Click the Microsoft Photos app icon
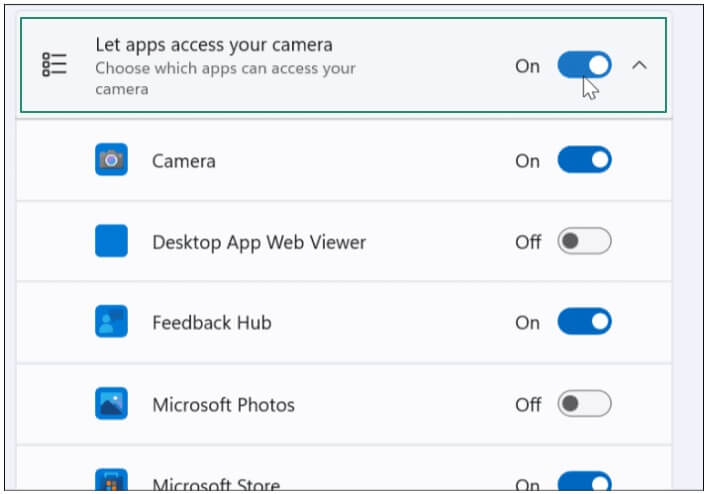Image resolution: width=709 pixels, height=494 pixels. click(111, 403)
